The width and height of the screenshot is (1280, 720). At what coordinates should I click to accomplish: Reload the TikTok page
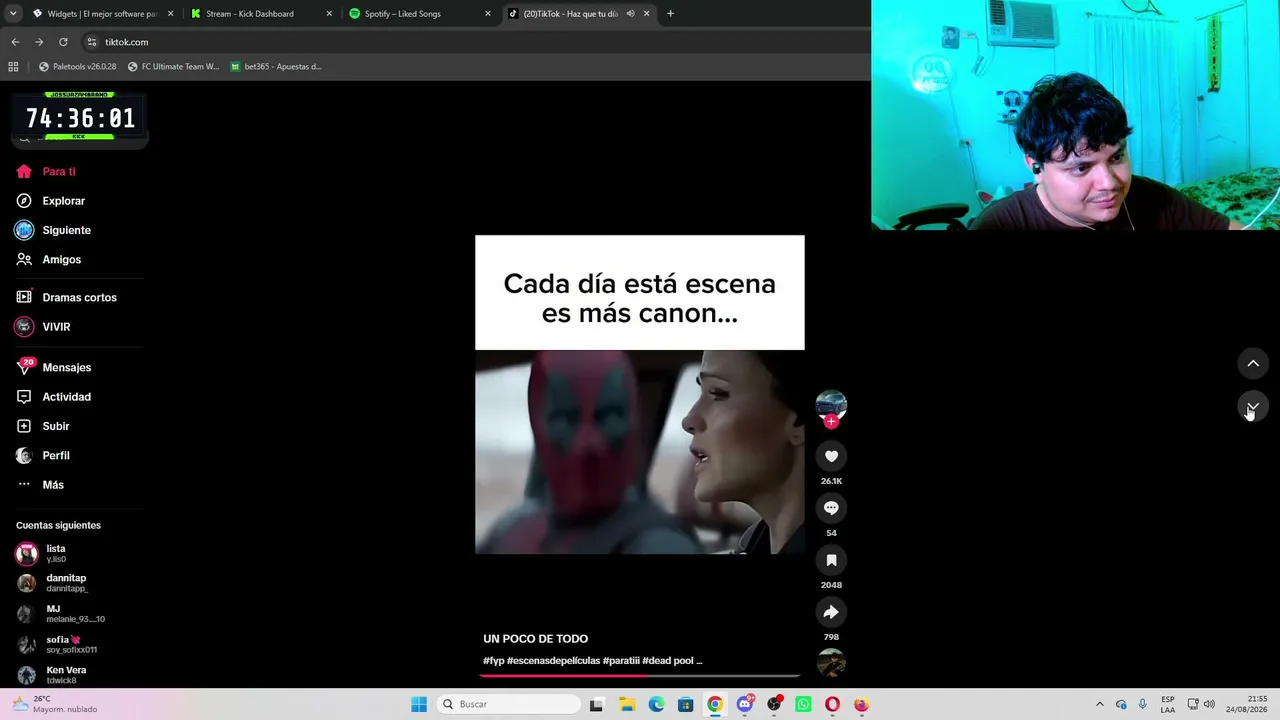[x=63, y=42]
